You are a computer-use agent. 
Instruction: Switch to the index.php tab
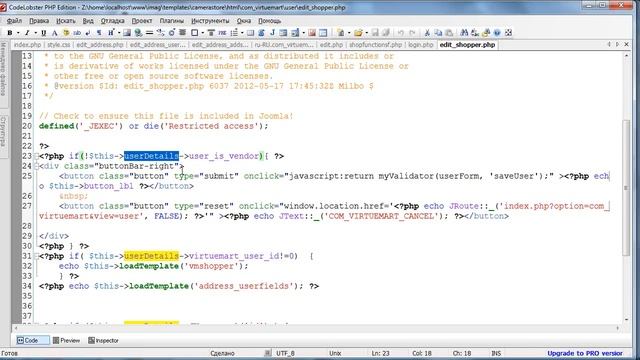click(27, 45)
